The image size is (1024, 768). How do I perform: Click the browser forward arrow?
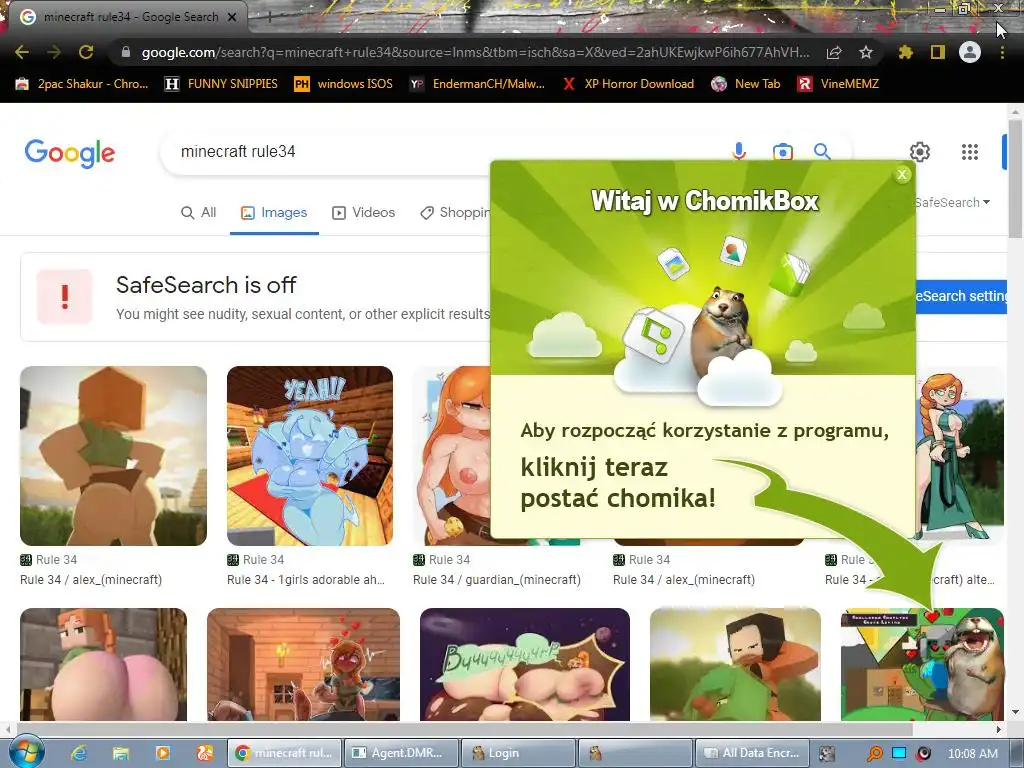pyautogui.click(x=54, y=52)
